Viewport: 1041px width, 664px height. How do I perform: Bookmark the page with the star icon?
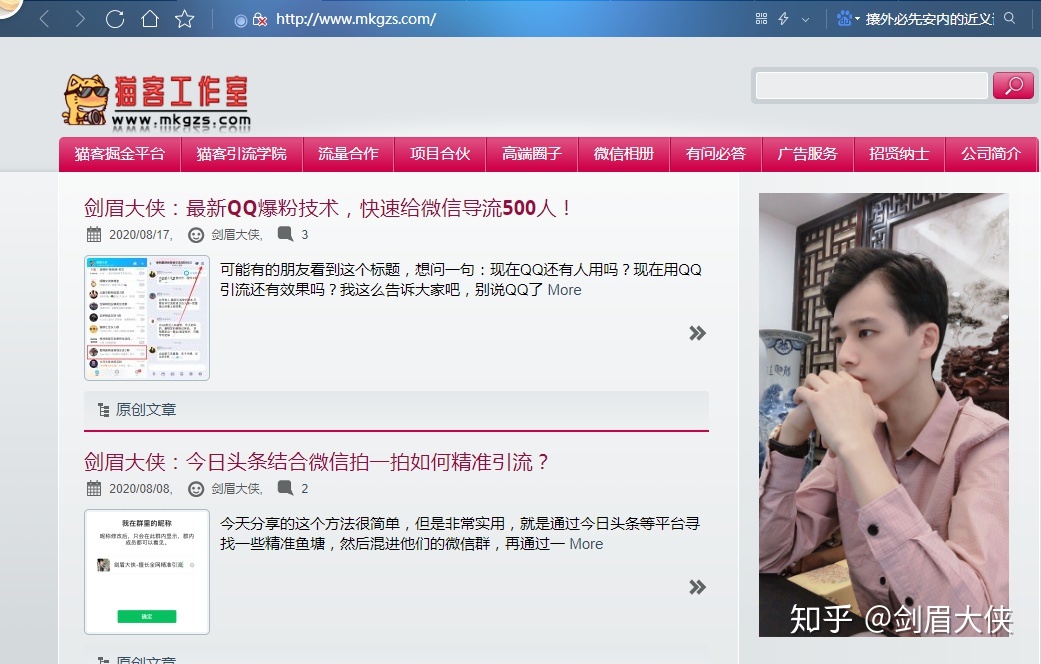pyautogui.click(x=185, y=19)
